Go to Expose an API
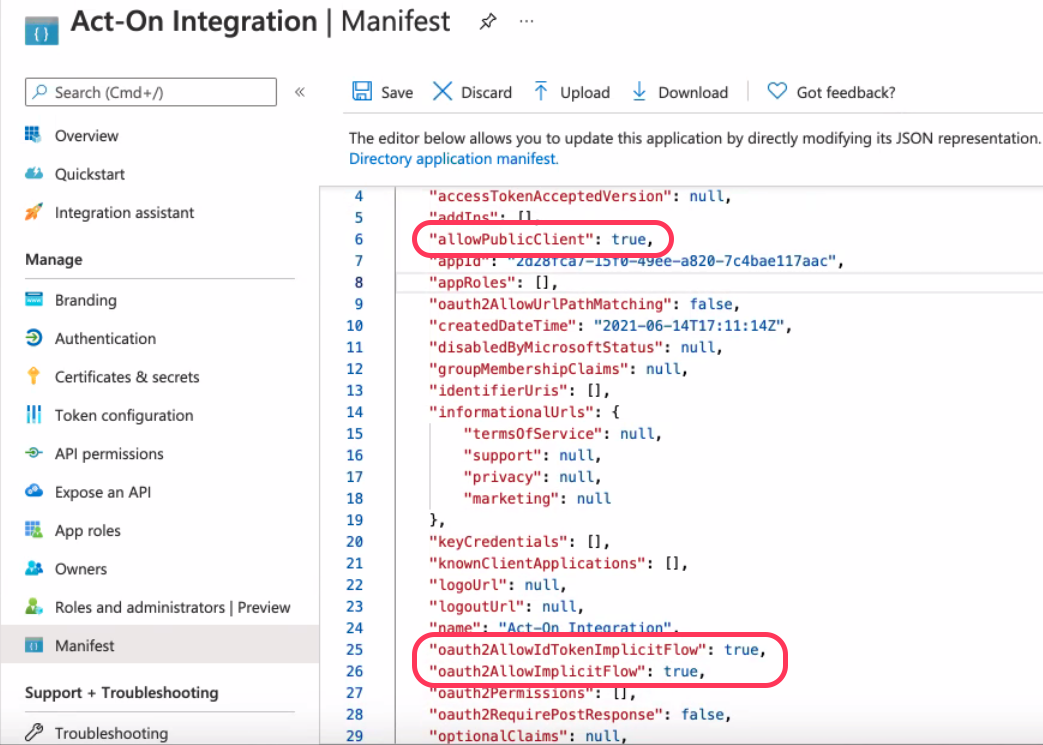 102,492
